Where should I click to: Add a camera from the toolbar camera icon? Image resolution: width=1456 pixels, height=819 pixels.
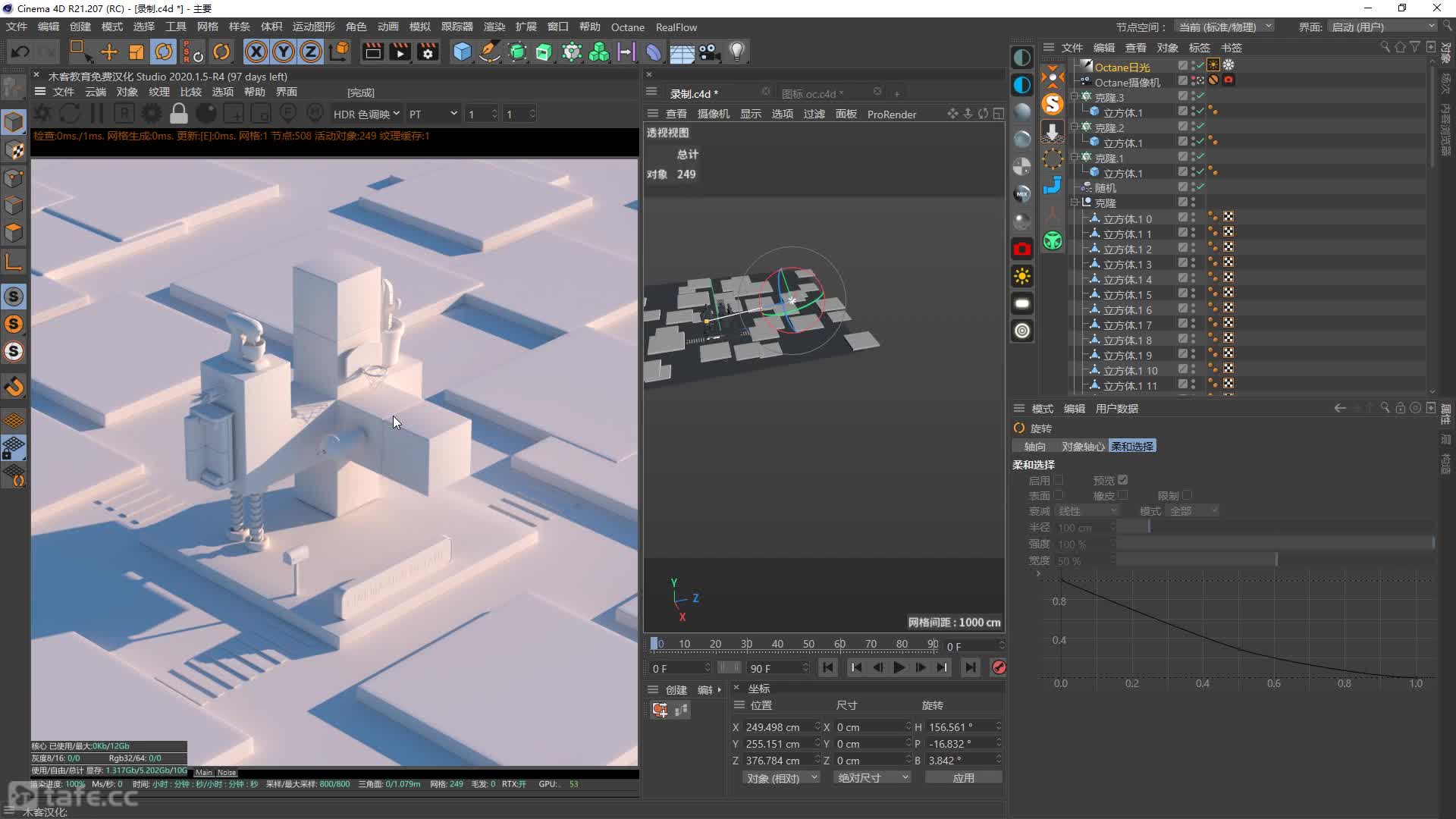[709, 52]
